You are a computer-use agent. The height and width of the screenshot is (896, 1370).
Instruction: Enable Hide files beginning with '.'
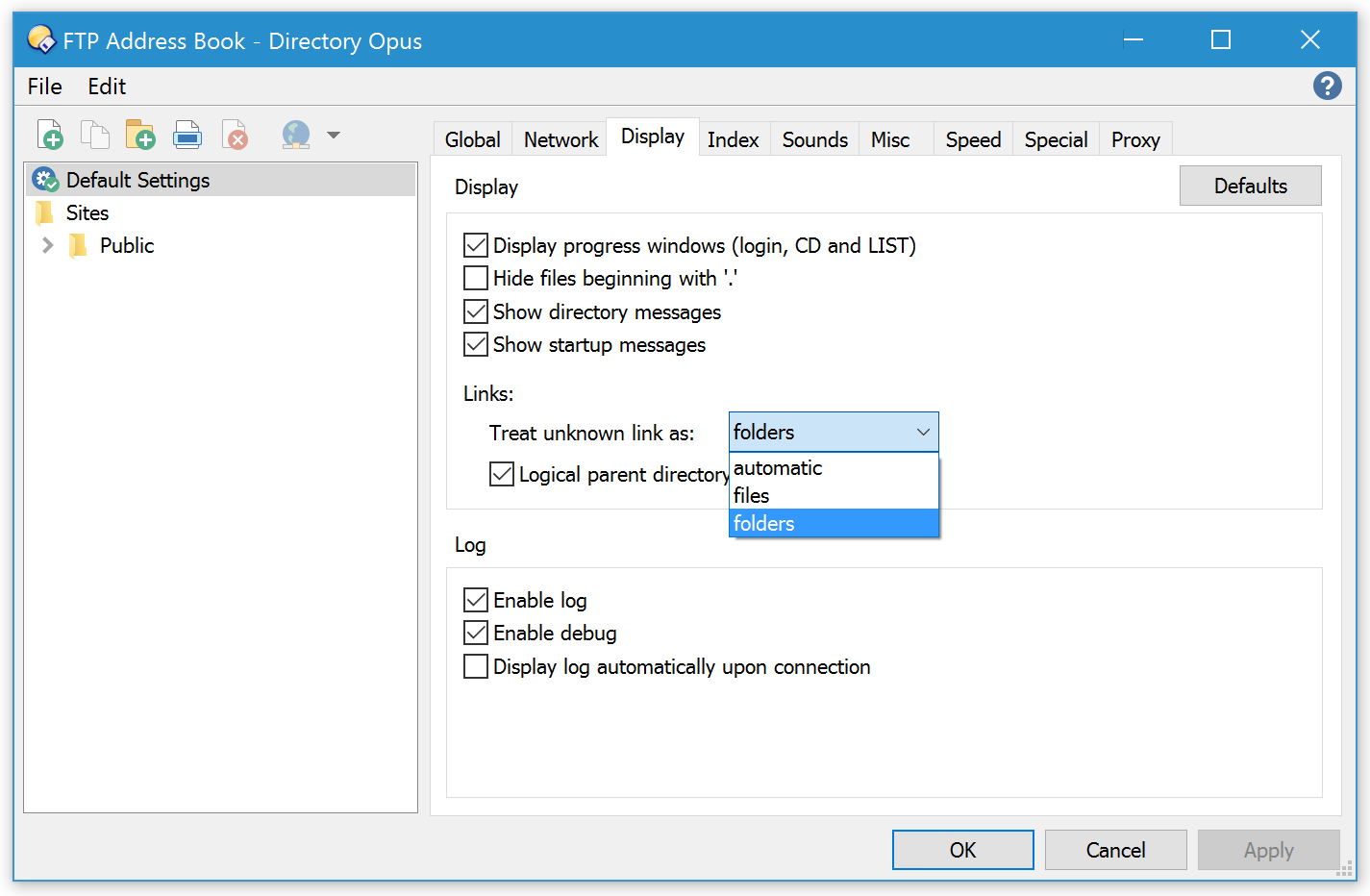point(476,278)
